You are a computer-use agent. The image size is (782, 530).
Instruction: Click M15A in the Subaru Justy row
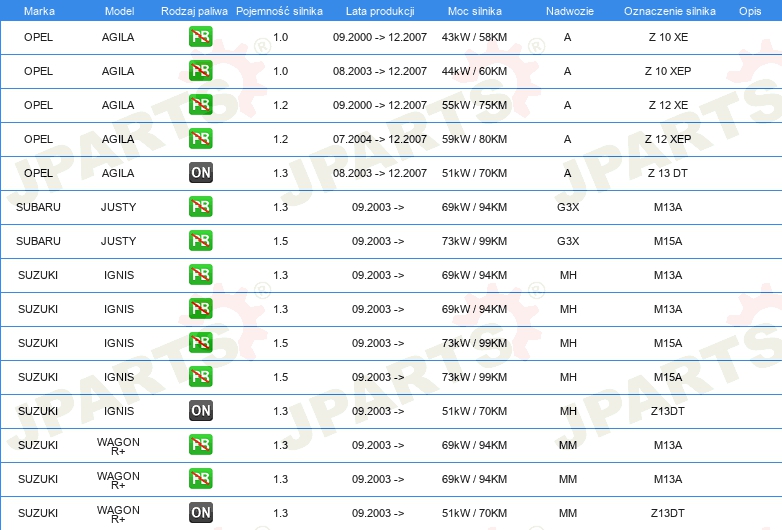(668, 241)
